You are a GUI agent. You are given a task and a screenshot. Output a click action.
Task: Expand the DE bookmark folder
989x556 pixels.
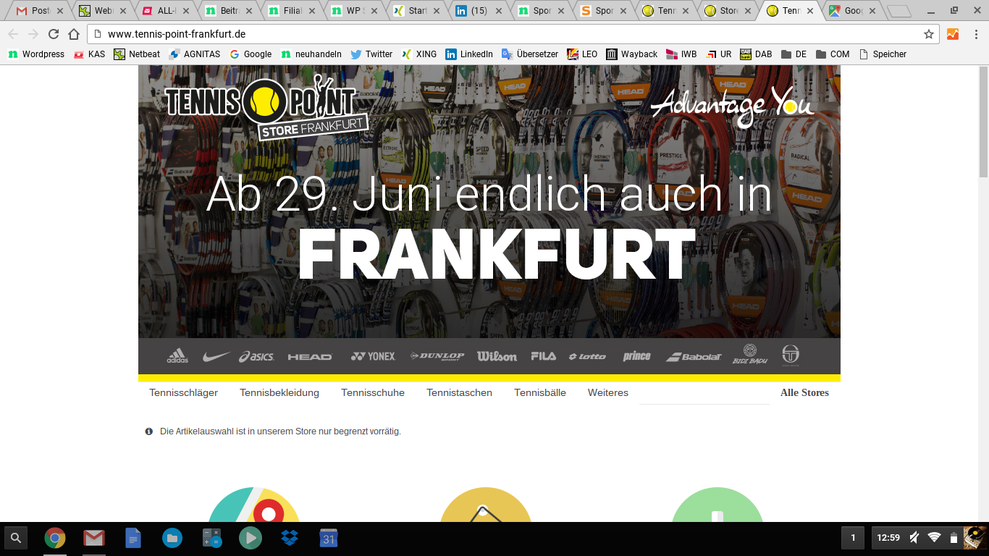click(x=793, y=54)
